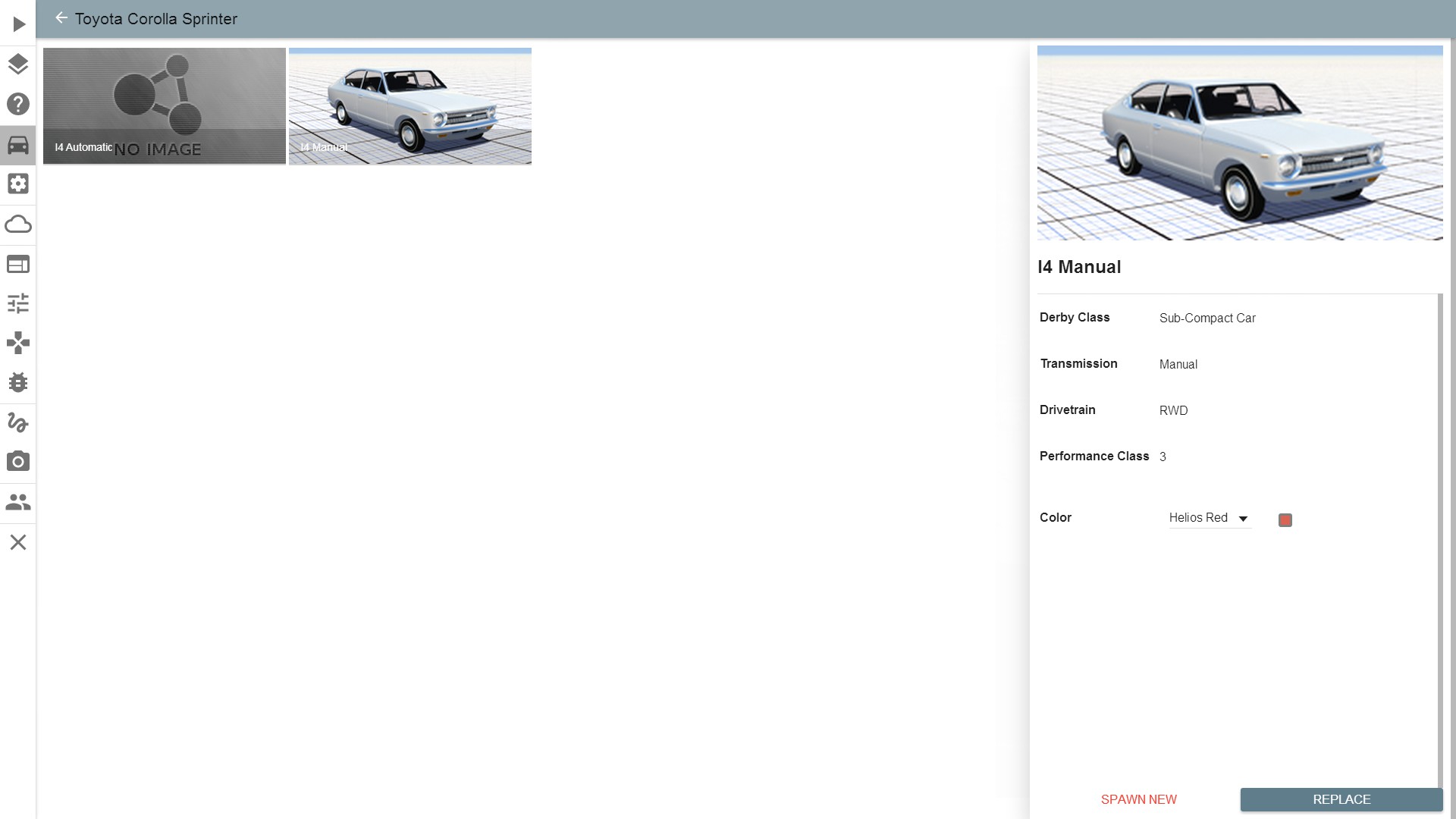Click the Transmission label
This screenshot has height=819, width=1456.
coord(1079,364)
